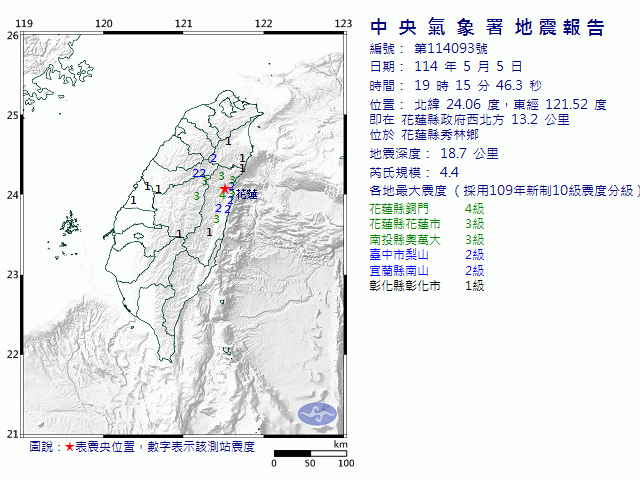Image resolution: width=640 pixels, height=480 pixels.
Task: Click the red star in the bottom legend
Action: click(69, 447)
